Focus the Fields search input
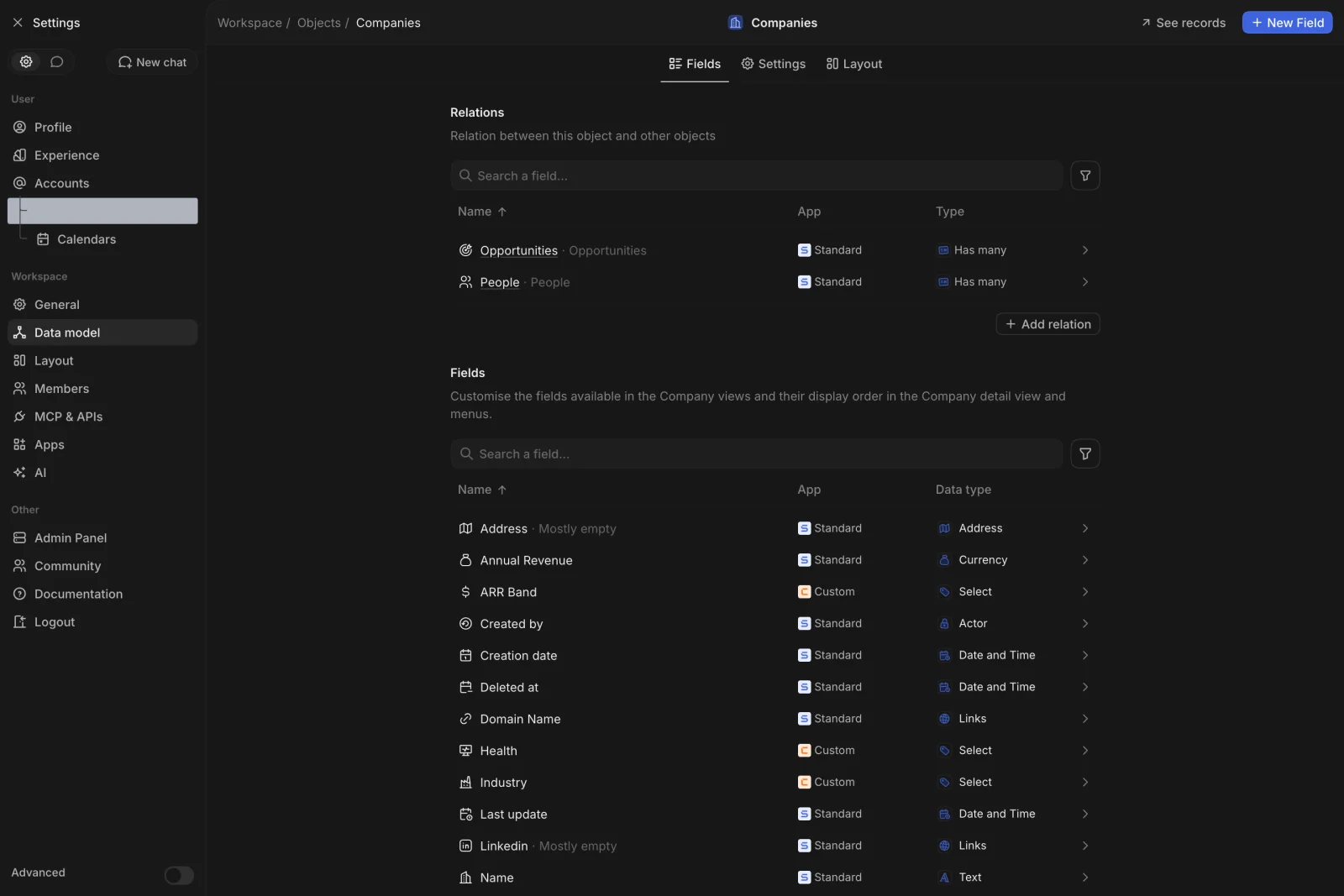 coord(757,453)
